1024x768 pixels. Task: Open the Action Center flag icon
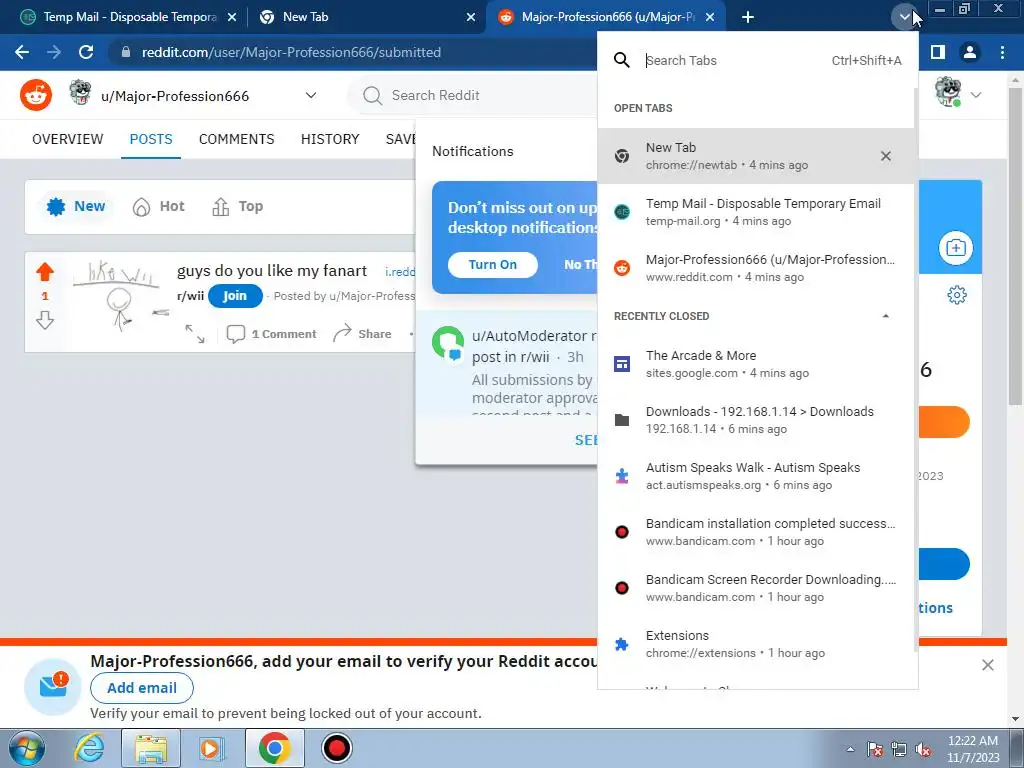tap(874, 749)
